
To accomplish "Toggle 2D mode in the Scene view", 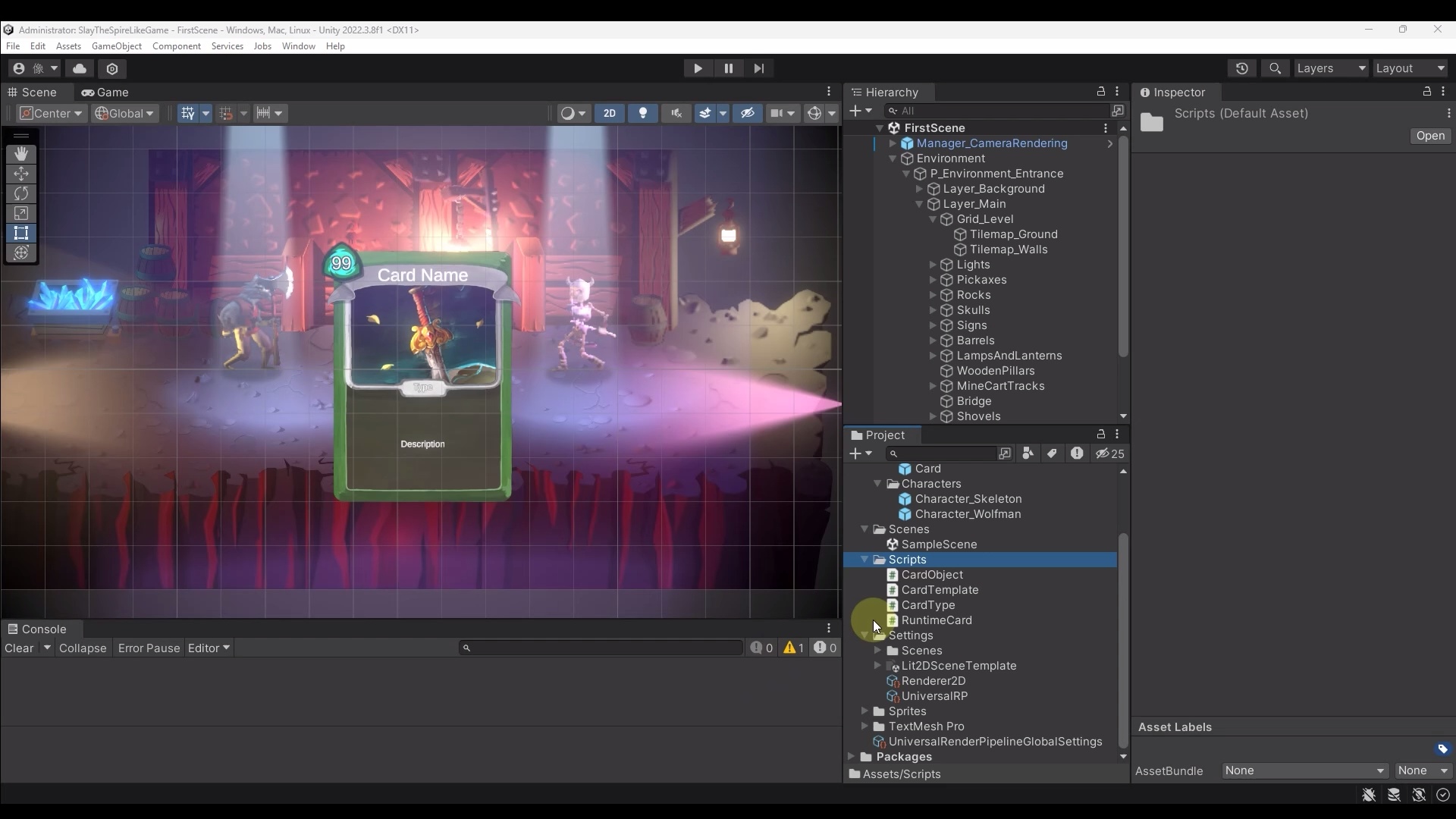I will click(x=610, y=113).
